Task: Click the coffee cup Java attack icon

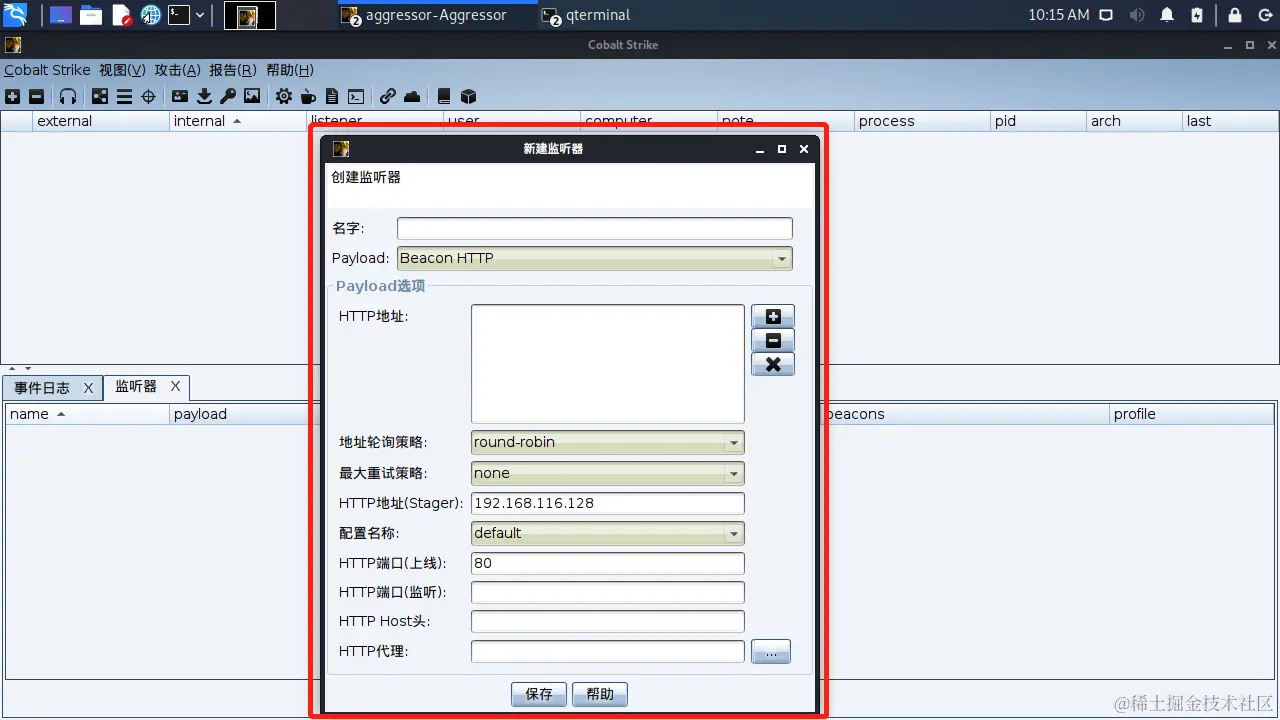Action: click(308, 96)
